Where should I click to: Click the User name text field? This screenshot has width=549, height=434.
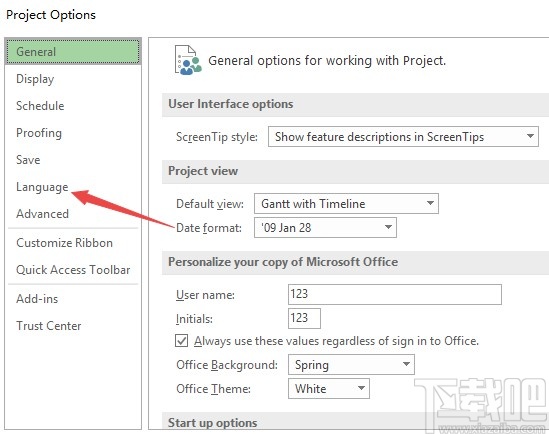(x=395, y=294)
